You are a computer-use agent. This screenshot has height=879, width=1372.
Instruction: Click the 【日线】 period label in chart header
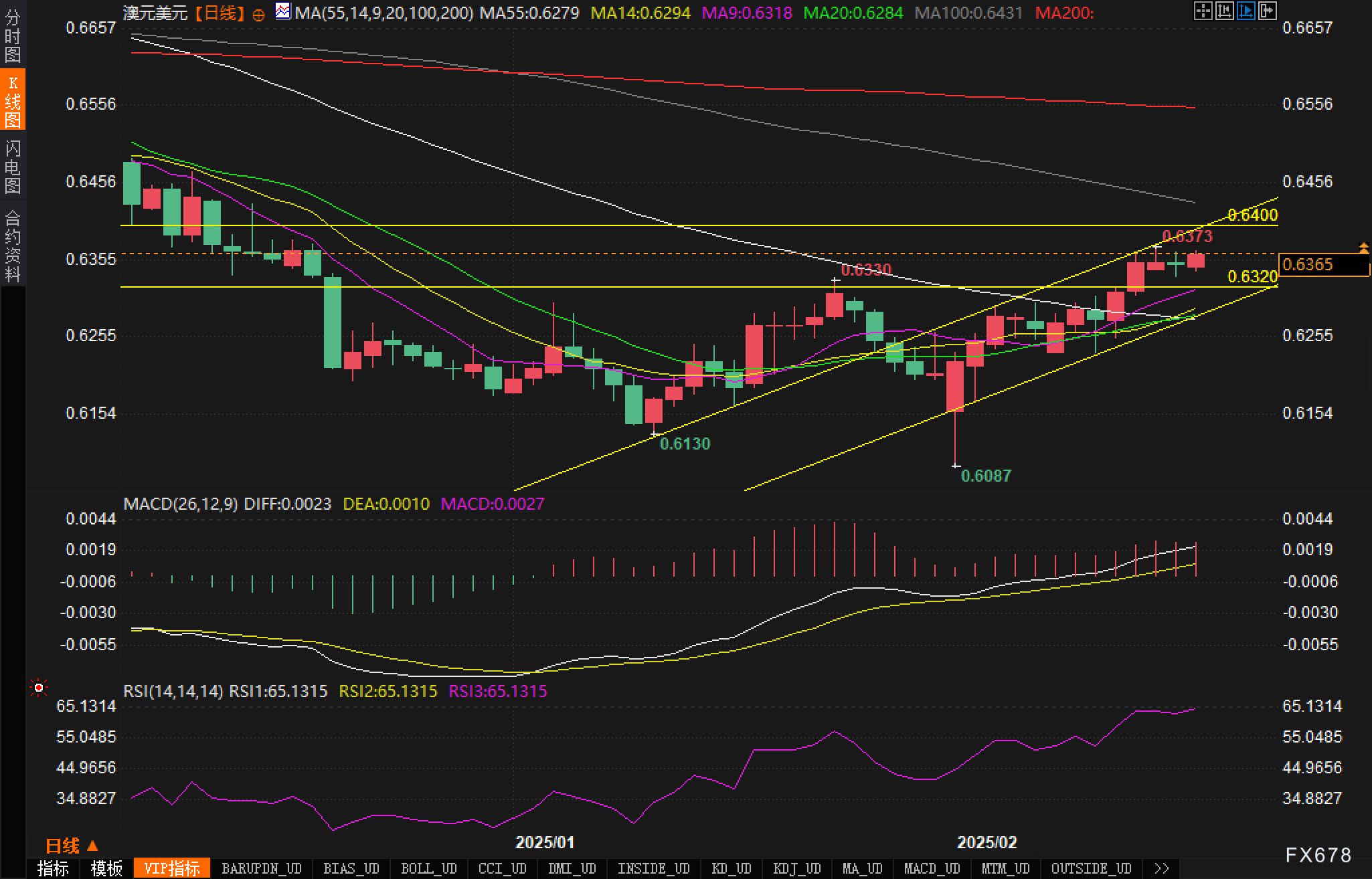point(220,13)
